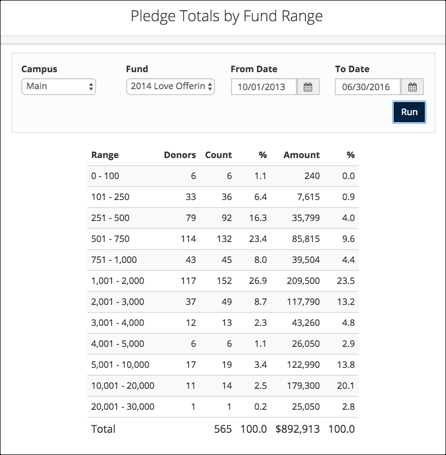This screenshot has width=446, height=455.
Task: Click the Pledge Totals by Fund Range title
Action: point(227,16)
